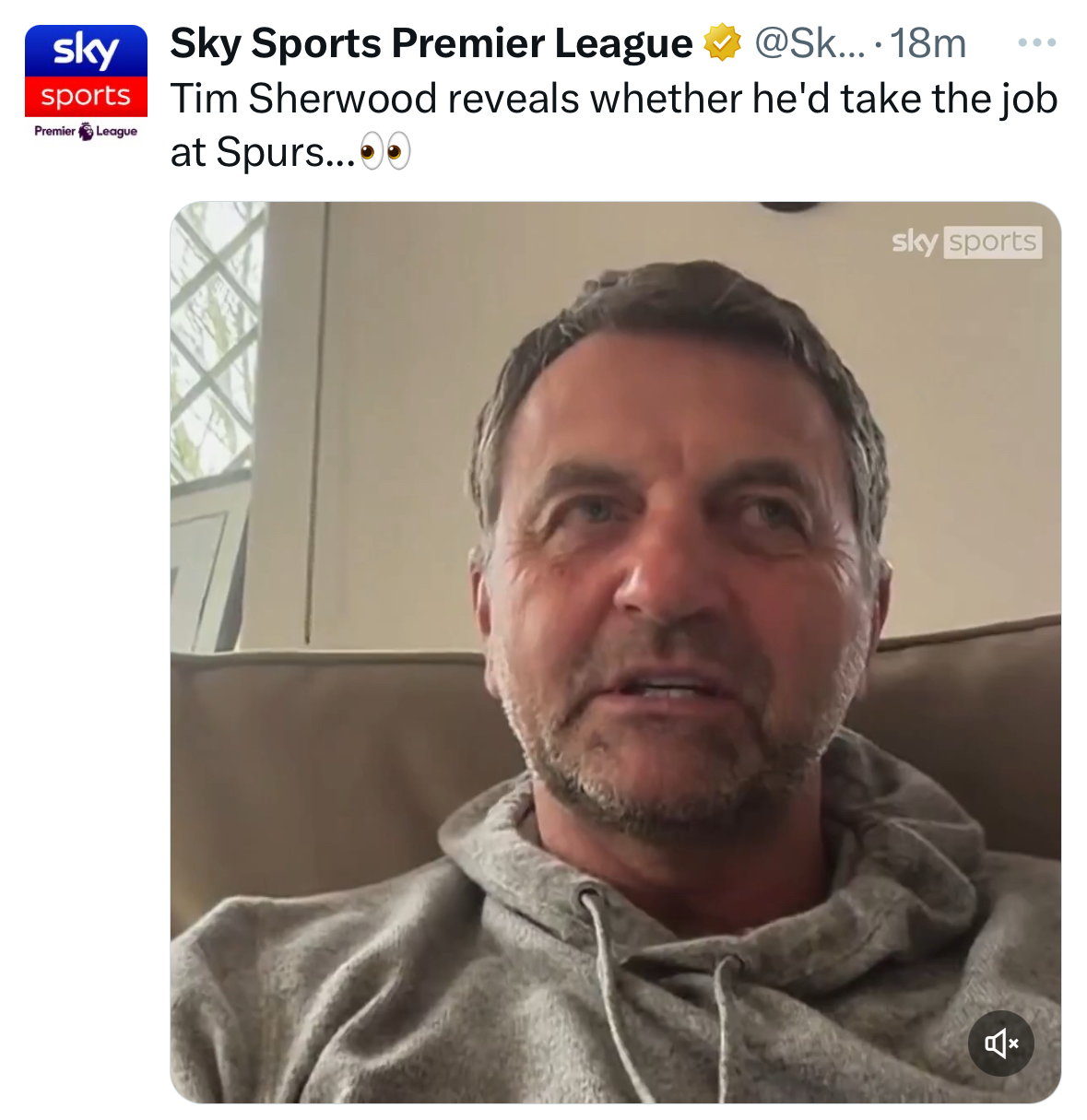Click the lattice window in the video

[217, 341]
